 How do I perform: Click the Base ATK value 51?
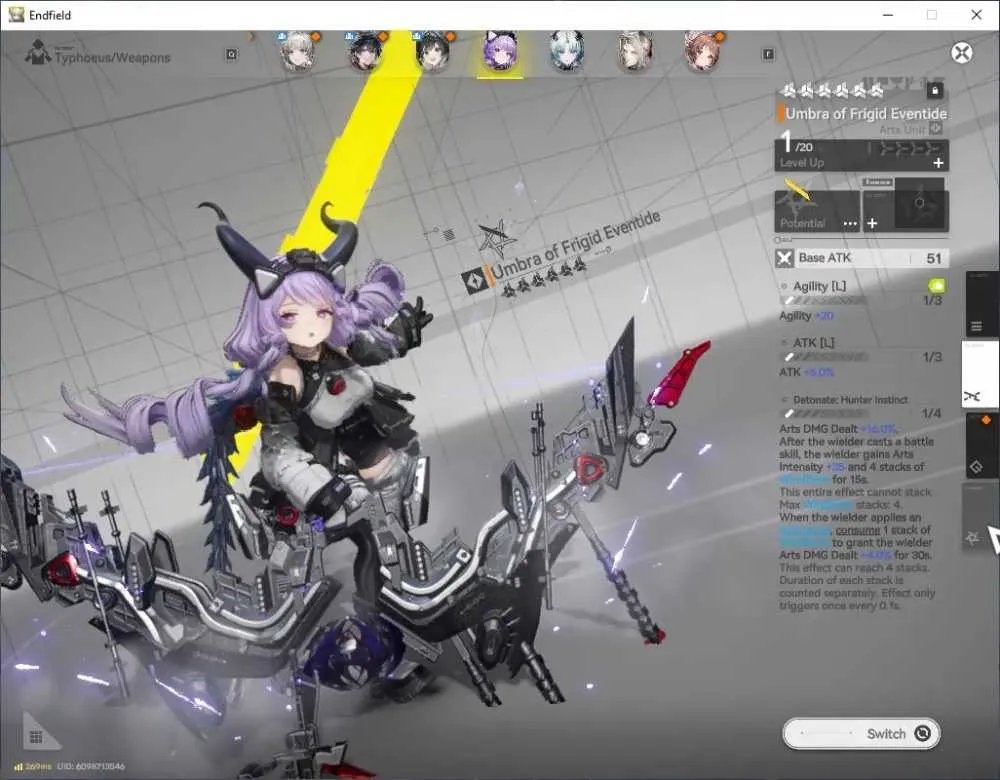click(x=934, y=258)
